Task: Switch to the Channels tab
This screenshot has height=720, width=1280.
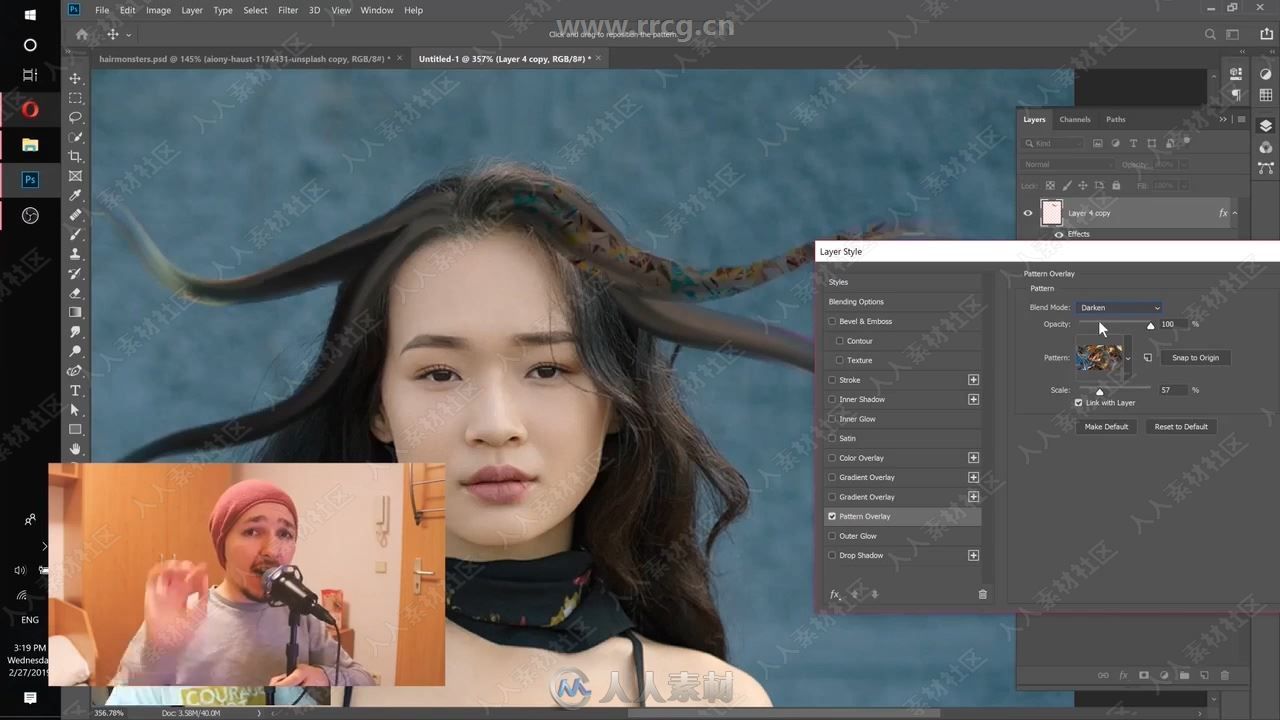Action: click(1075, 119)
